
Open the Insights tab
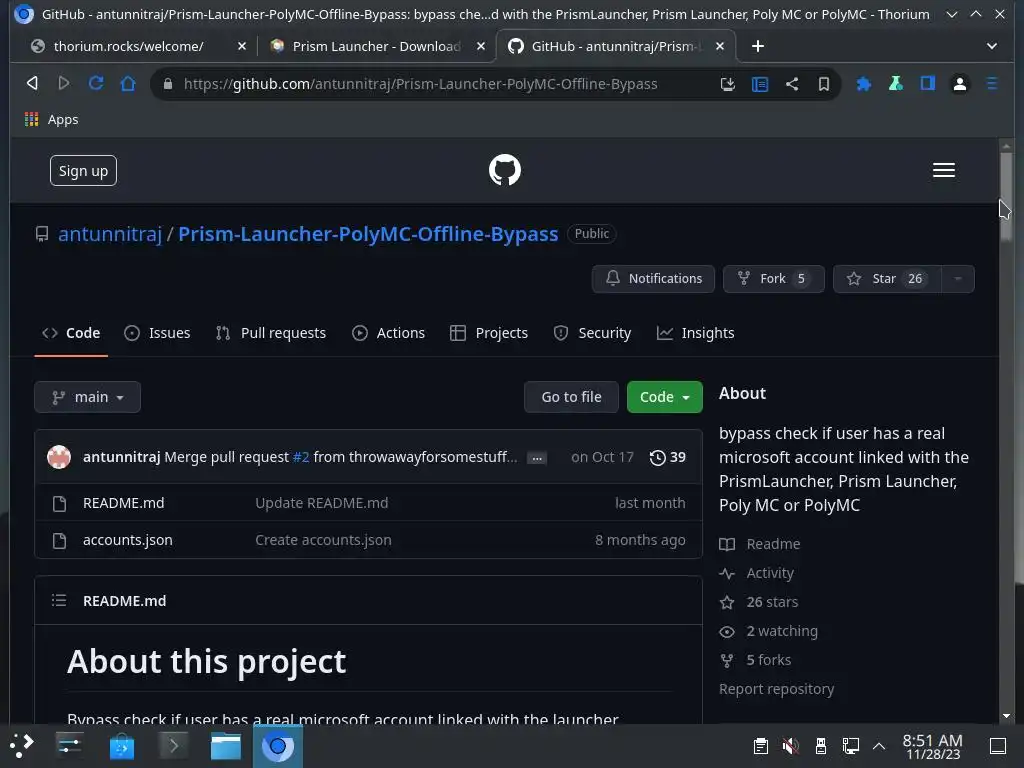click(x=696, y=333)
